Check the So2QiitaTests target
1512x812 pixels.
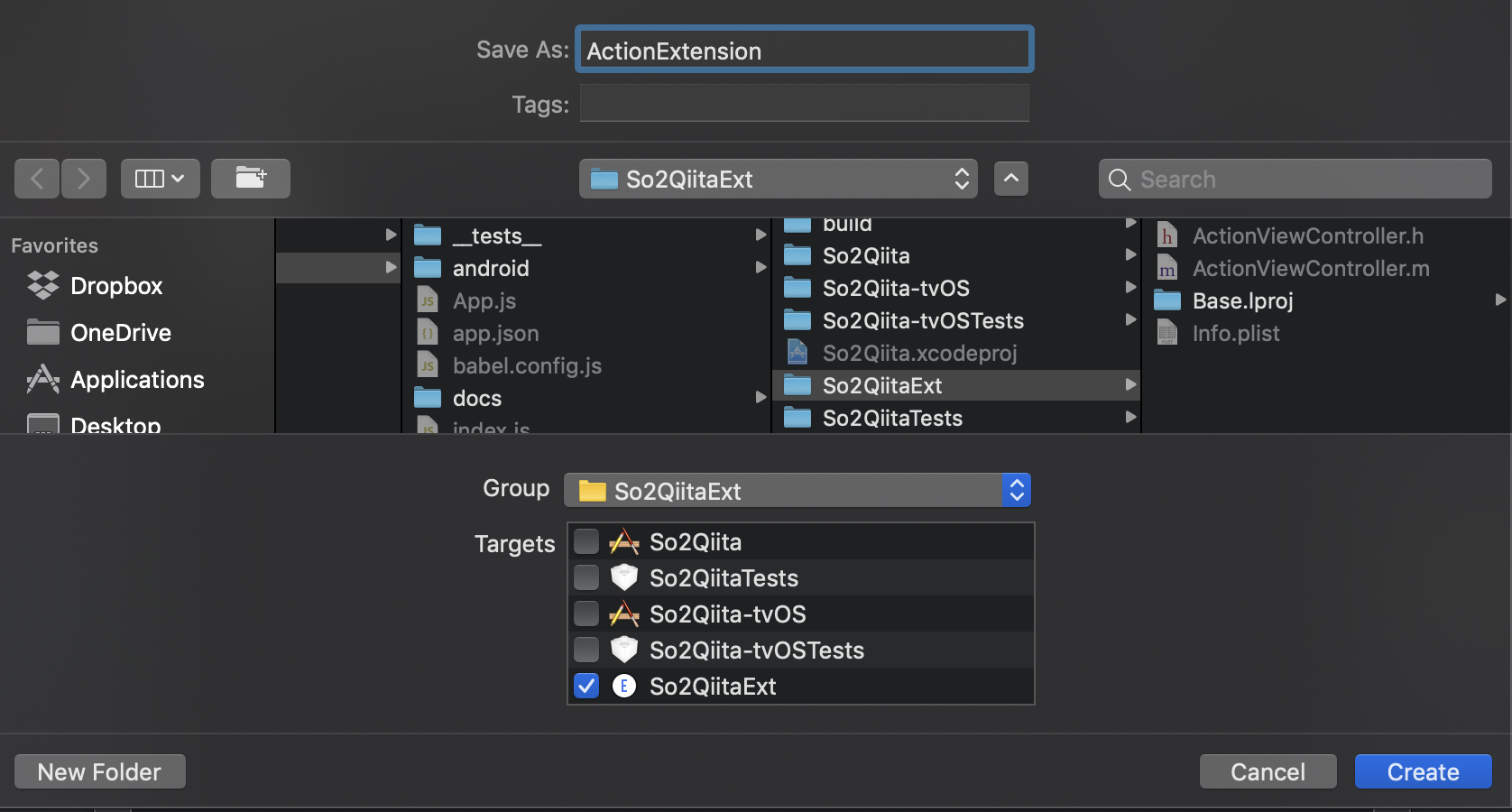point(585,577)
